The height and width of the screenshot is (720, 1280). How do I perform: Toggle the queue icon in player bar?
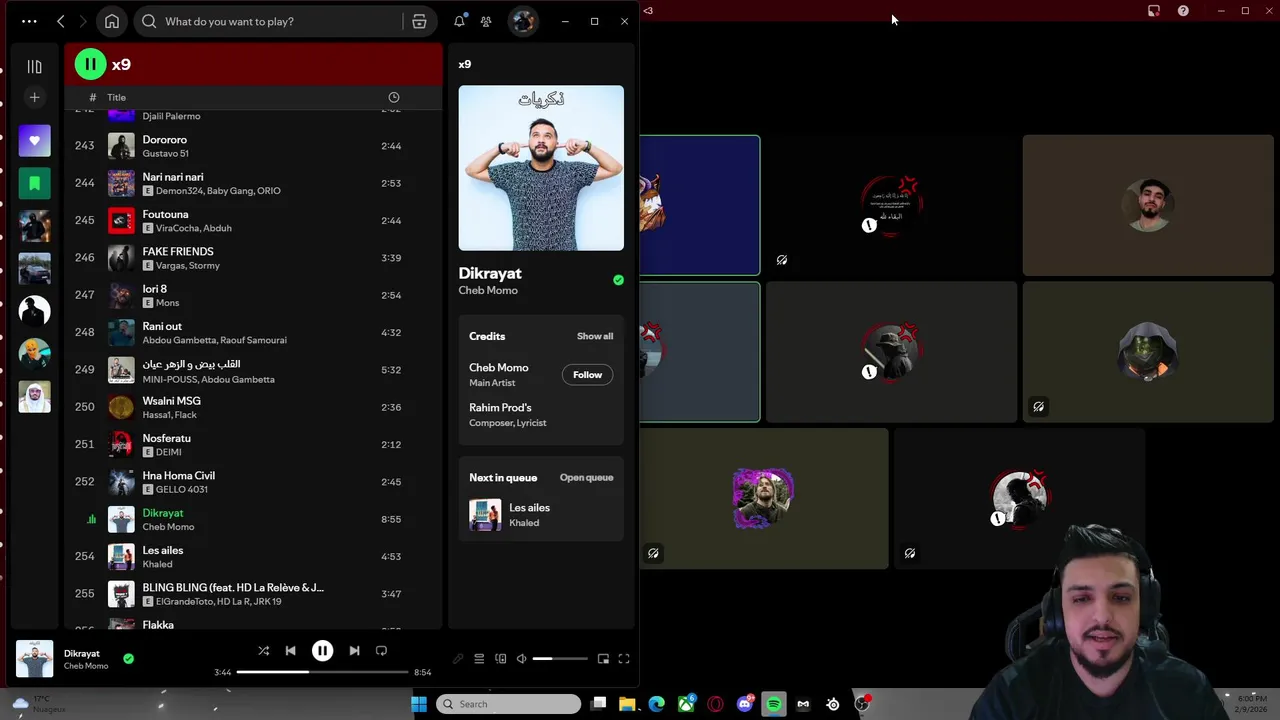point(479,659)
